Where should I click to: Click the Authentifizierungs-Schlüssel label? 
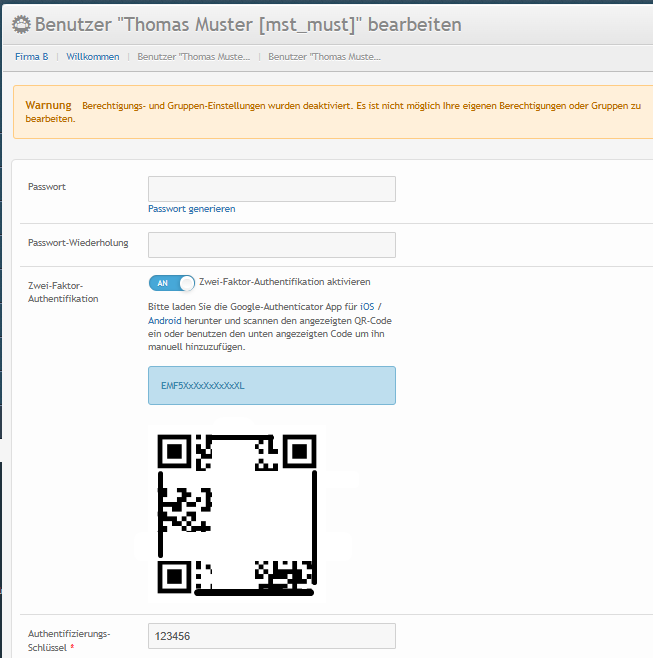(x=69, y=640)
